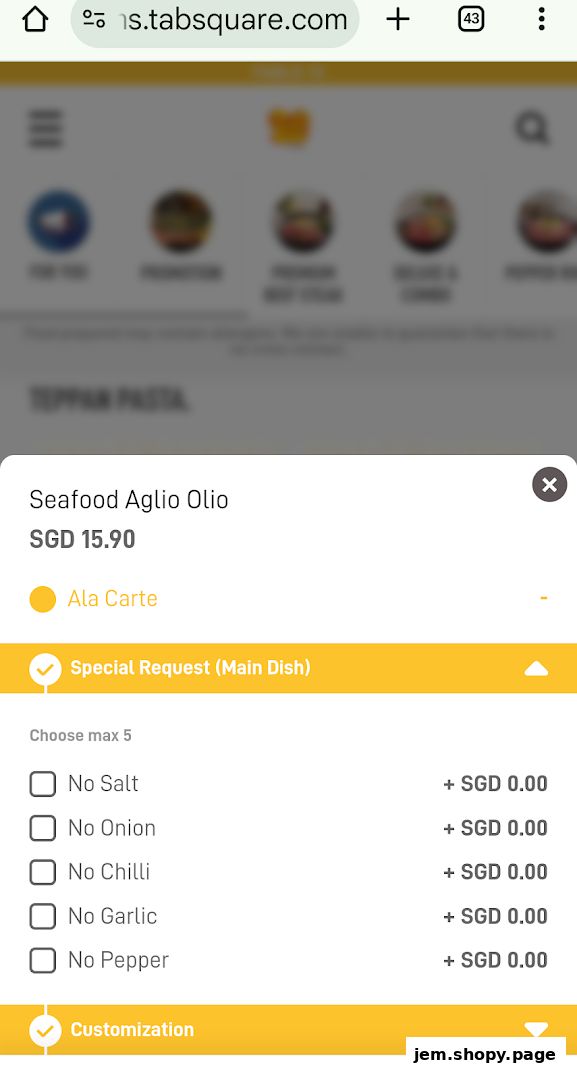577x1080 pixels.
Task: Open the Premium Beef Steak category icon
Action: tap(303, 221)
